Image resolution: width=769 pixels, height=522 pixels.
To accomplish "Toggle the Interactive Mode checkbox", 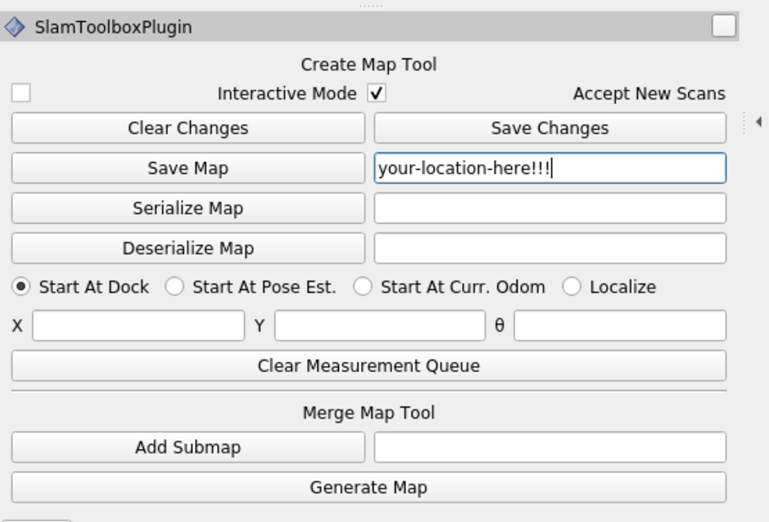I will pos(21,93).
